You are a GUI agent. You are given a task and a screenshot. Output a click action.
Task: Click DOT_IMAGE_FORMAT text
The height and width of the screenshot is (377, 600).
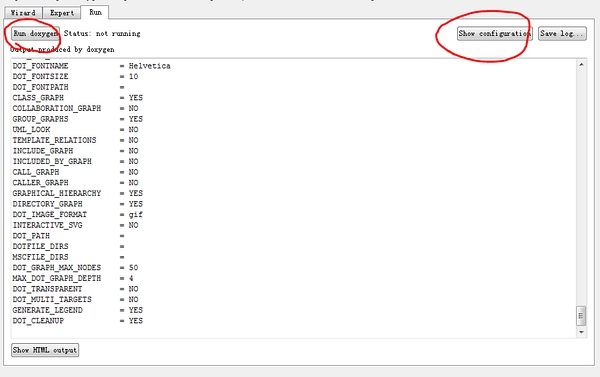pos(50,214)
